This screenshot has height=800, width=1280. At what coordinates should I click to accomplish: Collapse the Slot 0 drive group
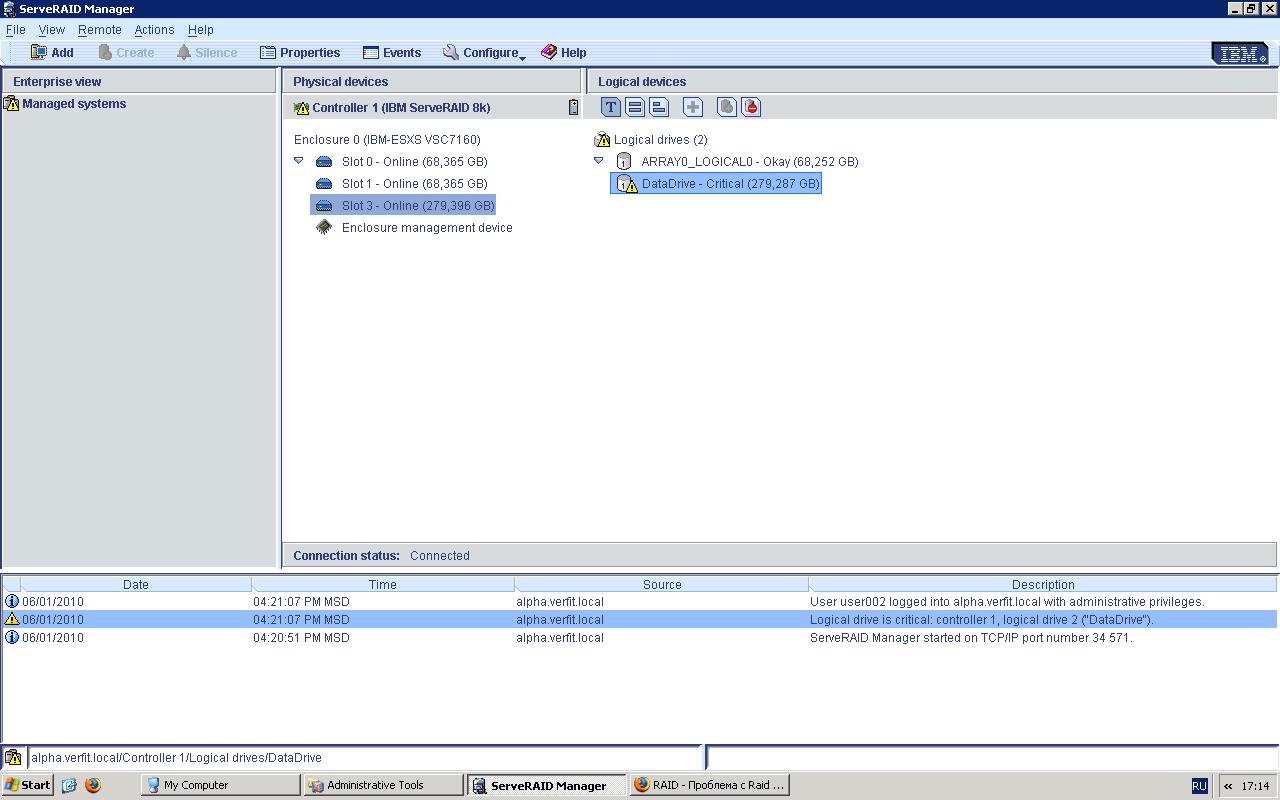pos(298,160)
